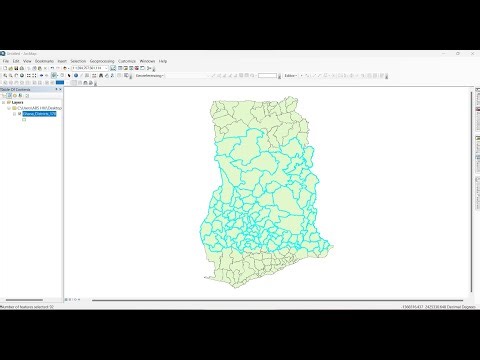Open the Find binoculars tool
Screen dimensions: 480x360
pos(101,76)
